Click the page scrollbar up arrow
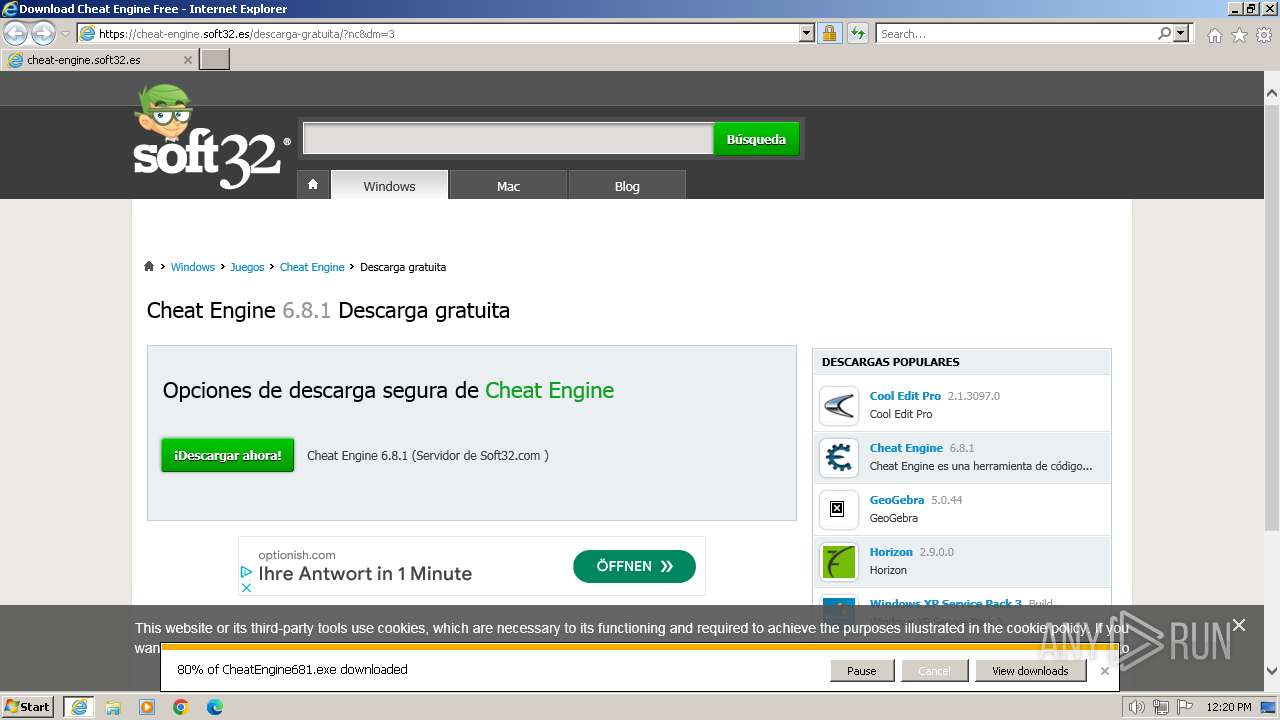The image size is (1280, 720). pyautogui.click(x=1271, y=94)
